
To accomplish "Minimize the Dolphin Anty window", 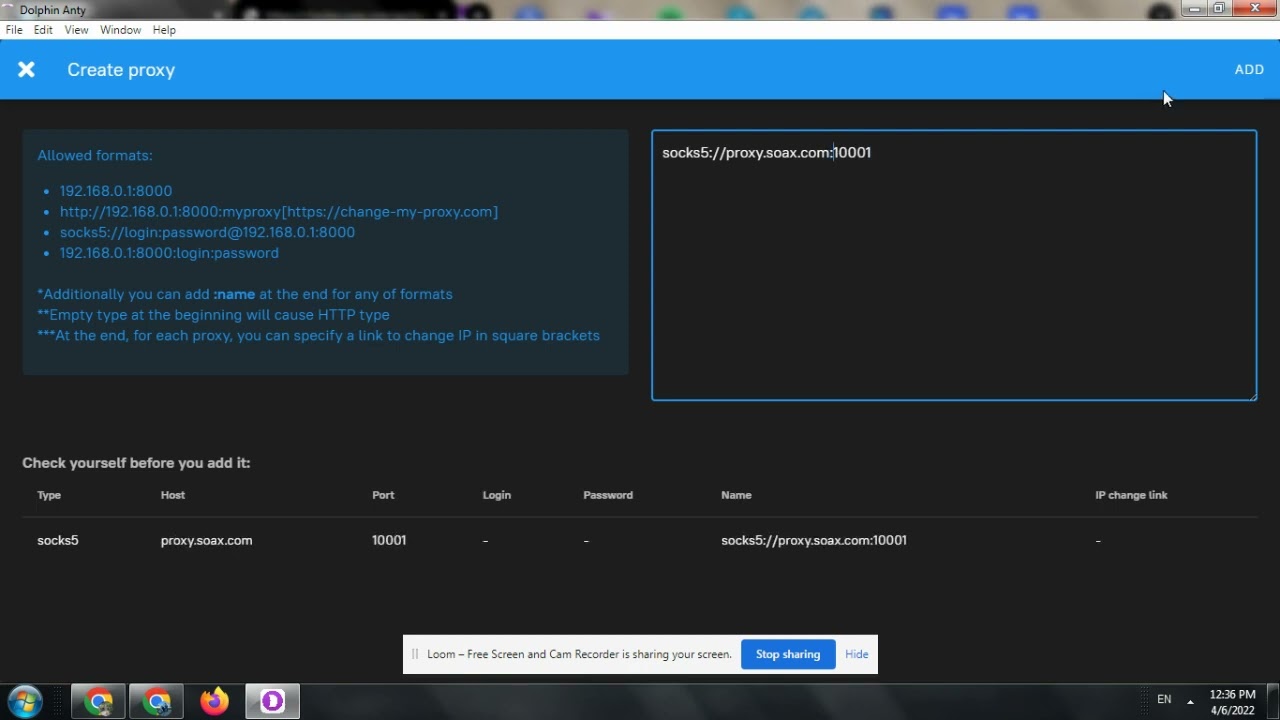I will click(1193, 9).
